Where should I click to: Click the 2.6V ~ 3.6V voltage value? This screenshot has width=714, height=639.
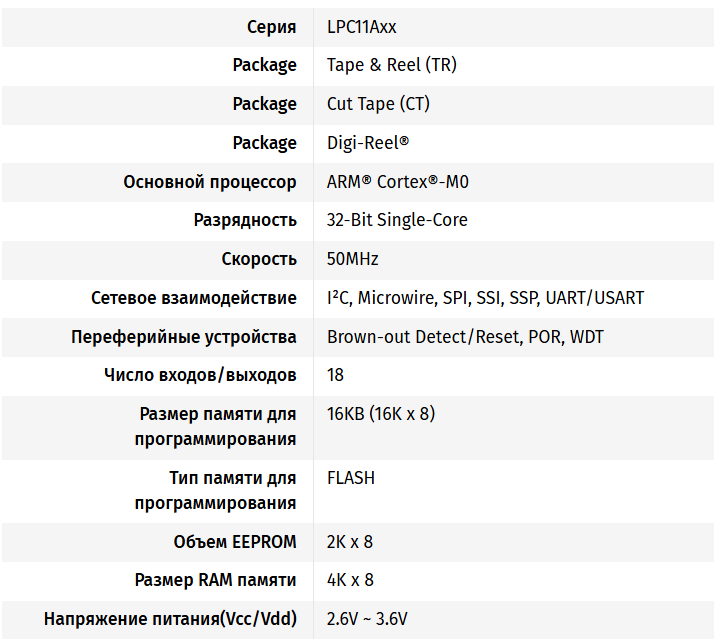(x=367, y=619)
